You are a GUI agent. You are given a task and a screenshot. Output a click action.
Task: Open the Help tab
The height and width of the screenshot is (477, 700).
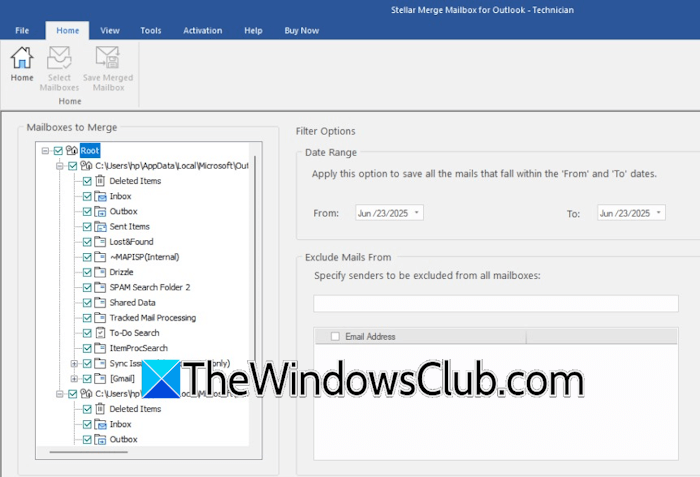pos(253,30)
